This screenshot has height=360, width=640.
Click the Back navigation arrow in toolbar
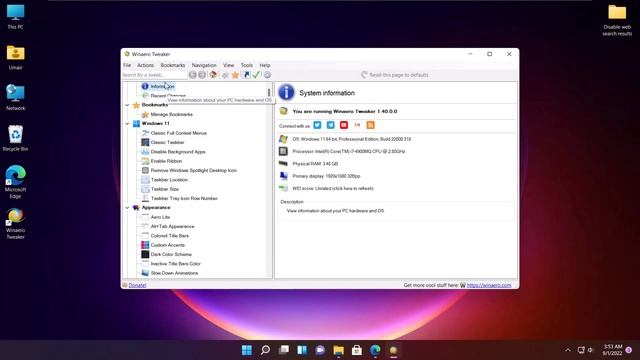click(193, 75)
